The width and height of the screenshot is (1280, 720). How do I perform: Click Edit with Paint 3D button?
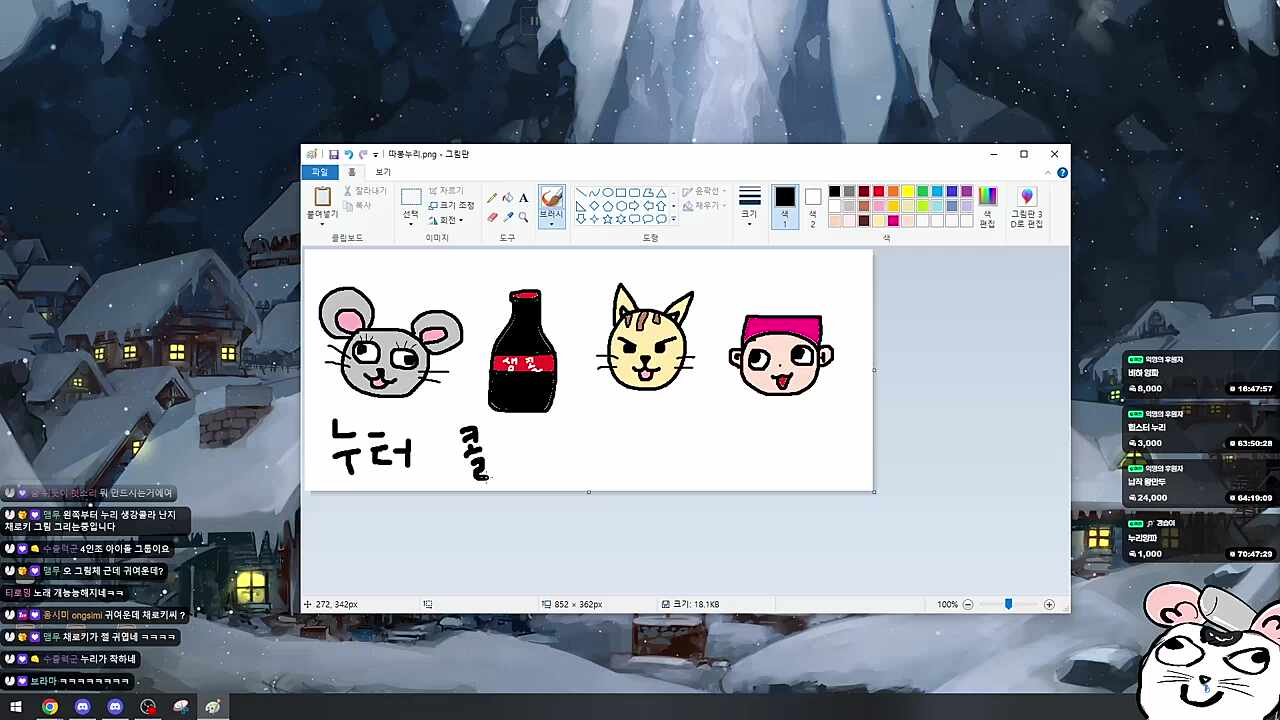1026,207
